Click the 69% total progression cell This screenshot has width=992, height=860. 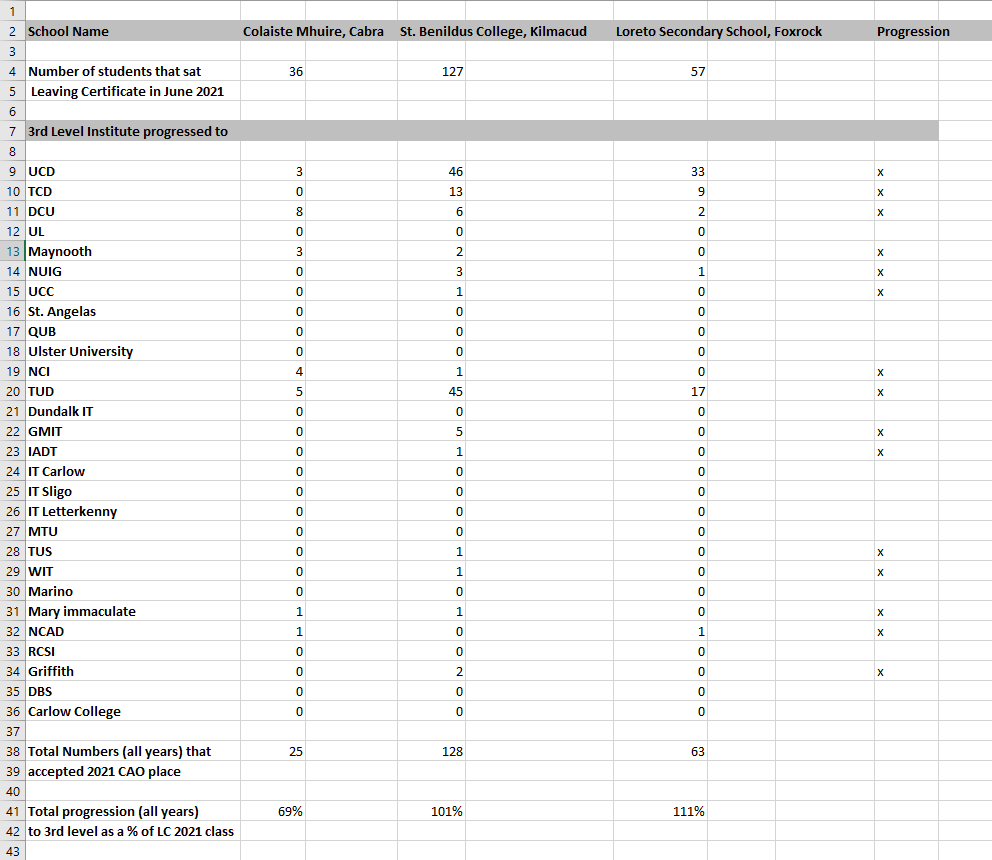290,811
